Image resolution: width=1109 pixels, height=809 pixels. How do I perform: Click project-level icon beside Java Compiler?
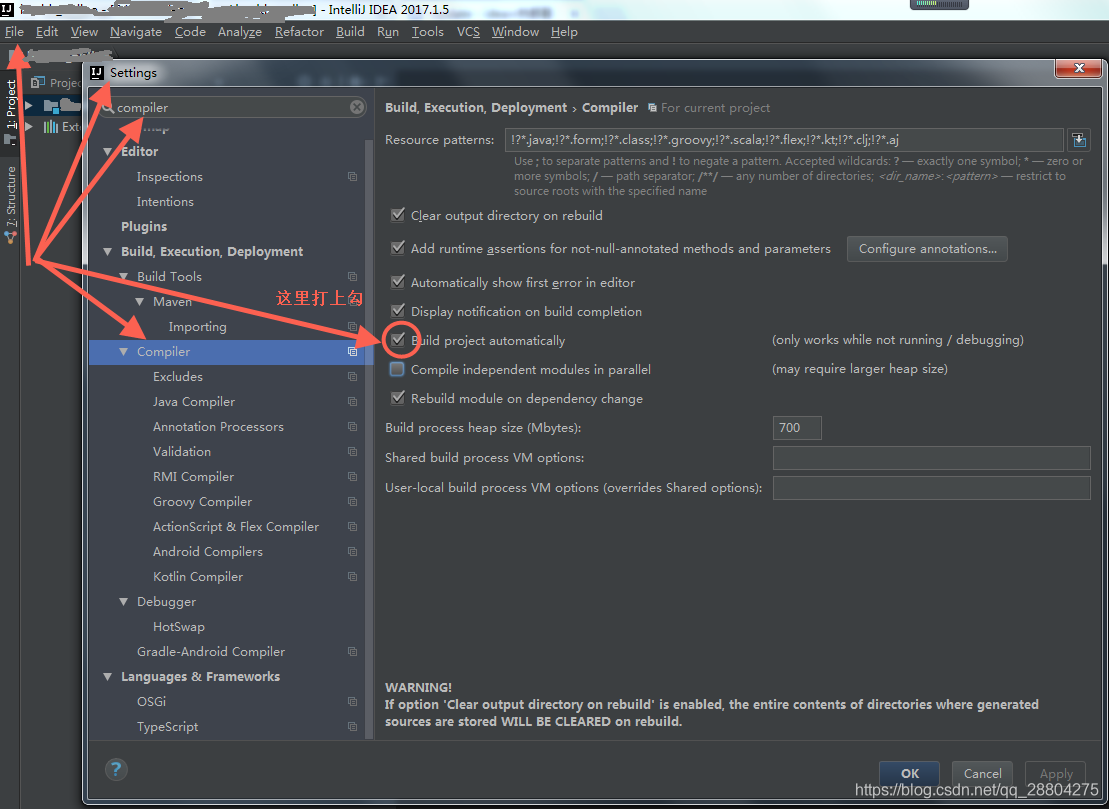click(x=352, y=402)
